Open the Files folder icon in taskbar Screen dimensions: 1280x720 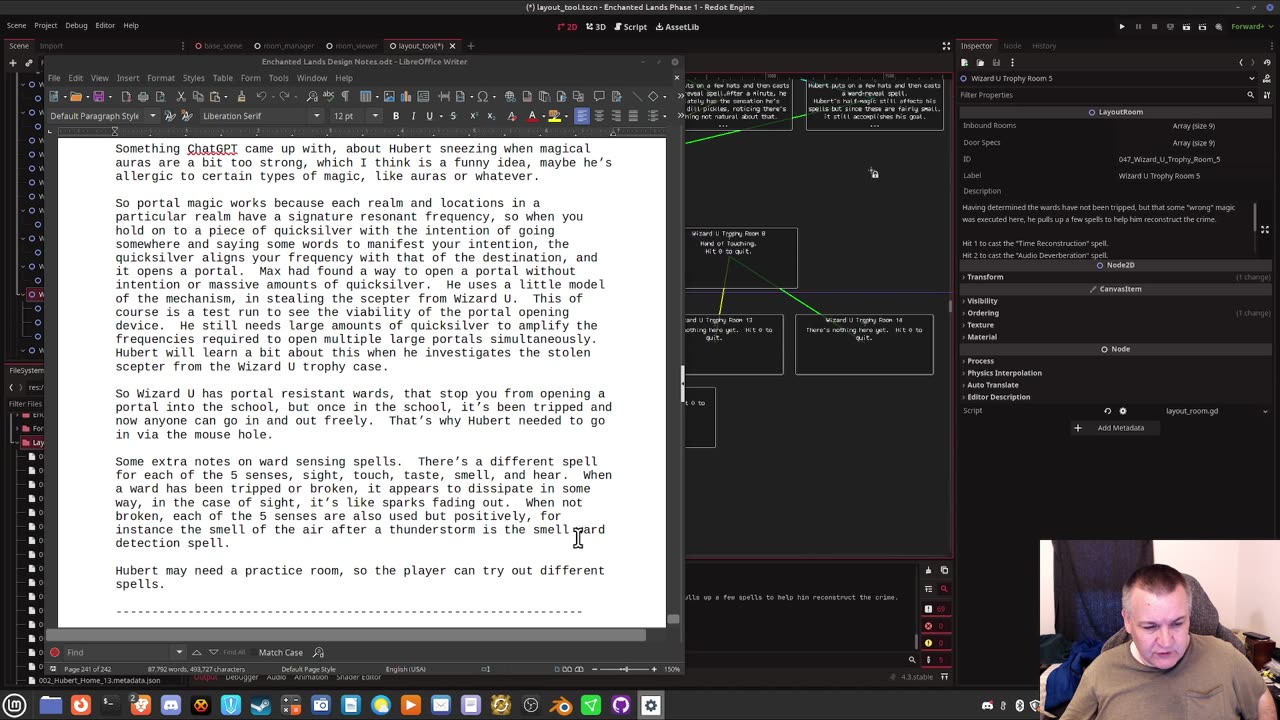click(x=51, y=705)
